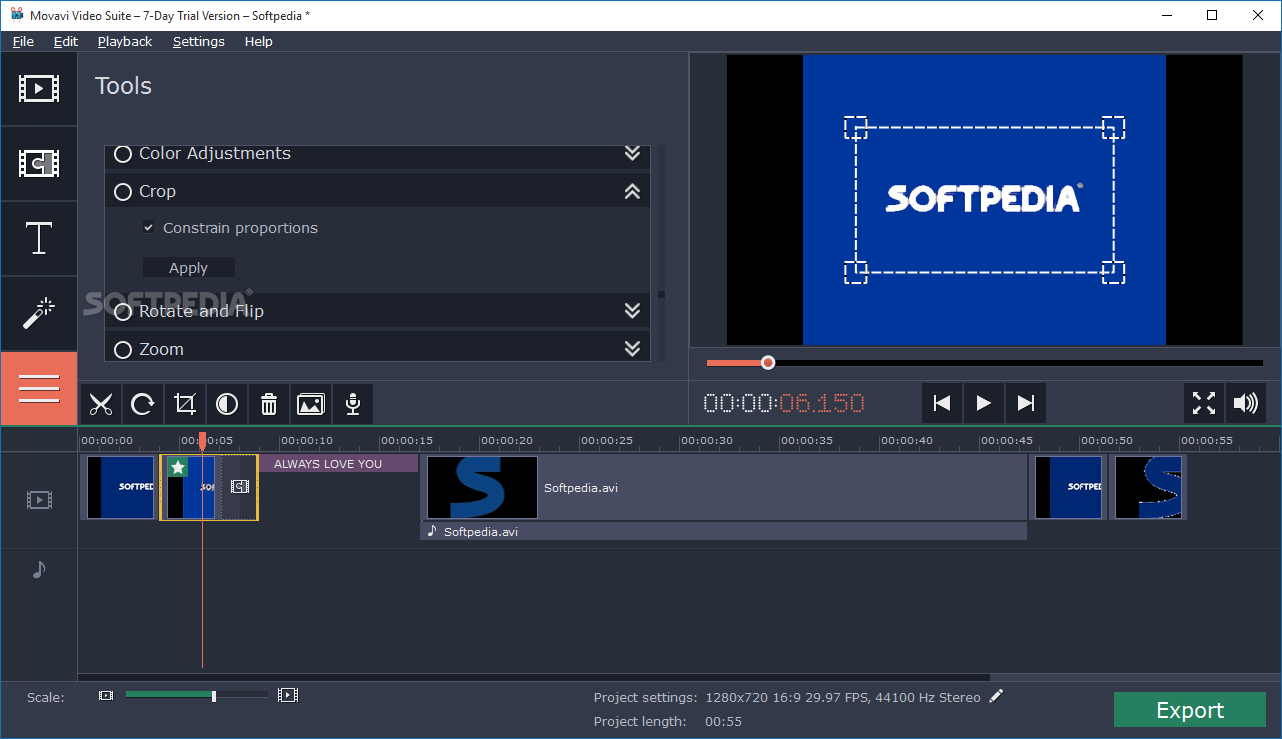The height and width of the screenshot is (739, 1282).
Task: Collapse the Crop section chevron
Action: (632, 191)
